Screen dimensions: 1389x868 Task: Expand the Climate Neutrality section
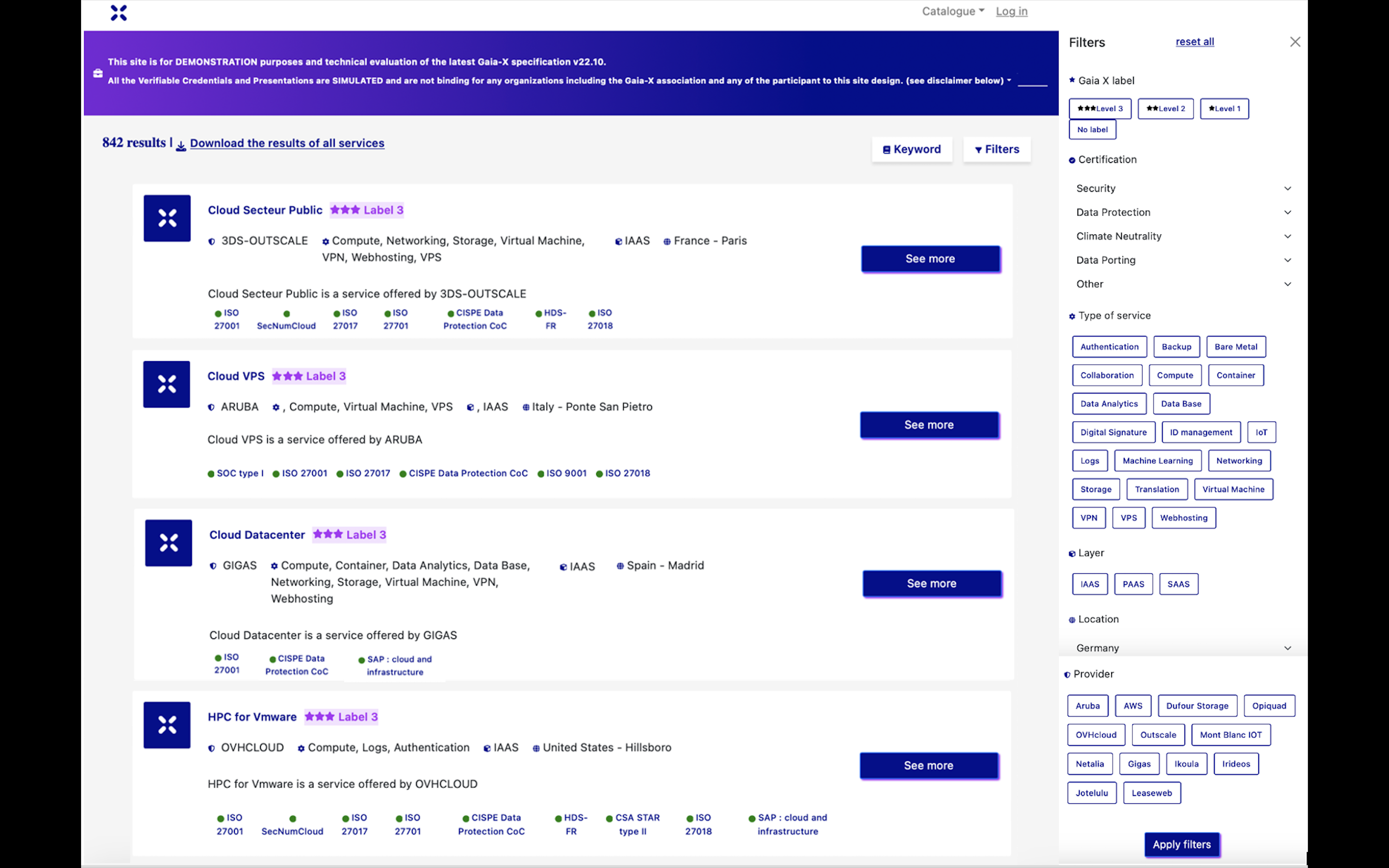[1184, 236]
